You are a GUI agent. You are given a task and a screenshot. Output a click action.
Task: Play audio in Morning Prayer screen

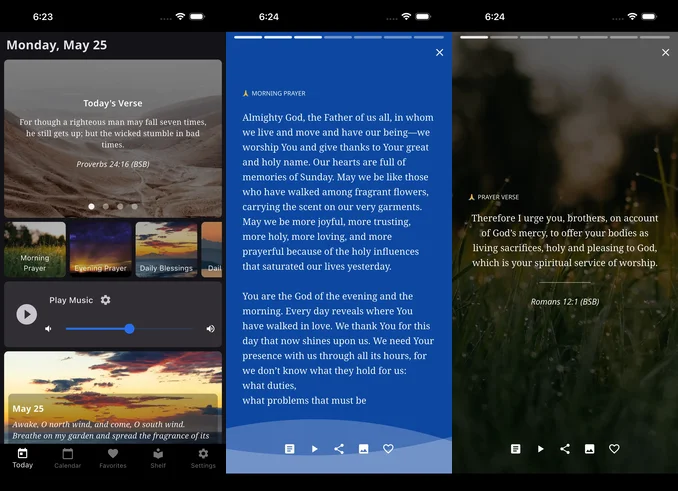pyautogui.click(x=314, y=449)
